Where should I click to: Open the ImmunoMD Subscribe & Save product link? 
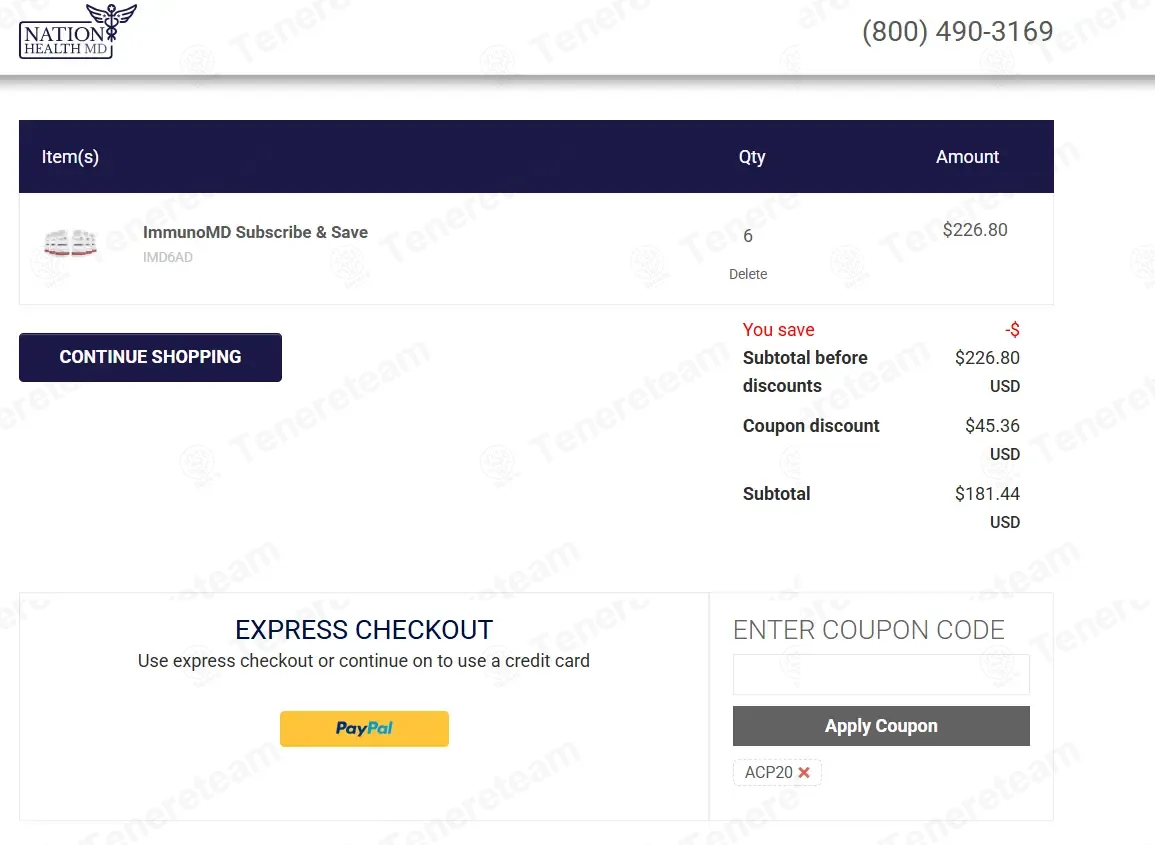pyautogui.click(x=255, y=232)
